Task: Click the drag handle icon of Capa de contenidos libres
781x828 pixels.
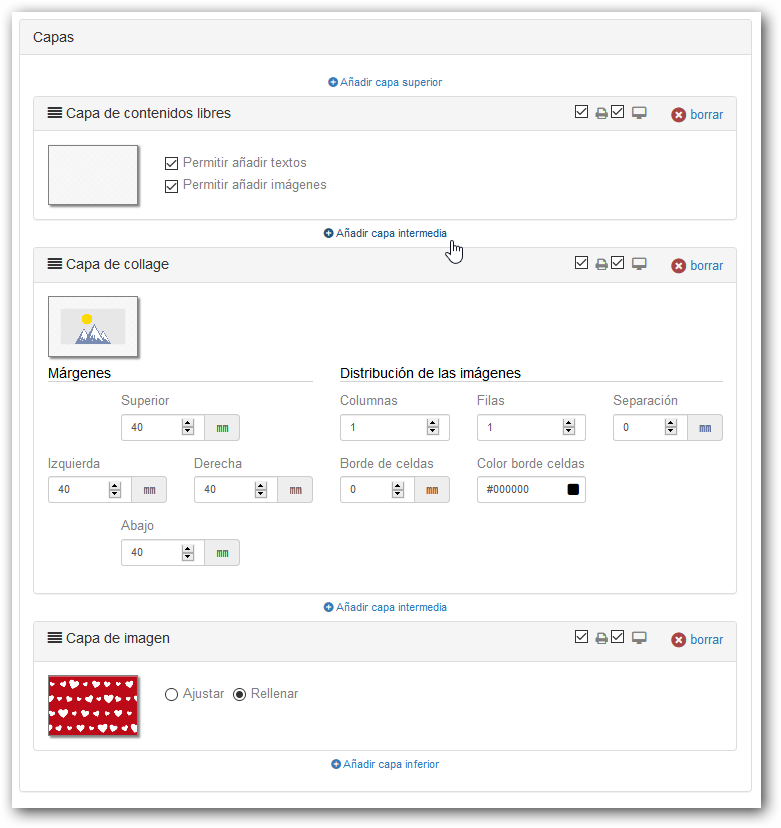Action: click(55, 112)
